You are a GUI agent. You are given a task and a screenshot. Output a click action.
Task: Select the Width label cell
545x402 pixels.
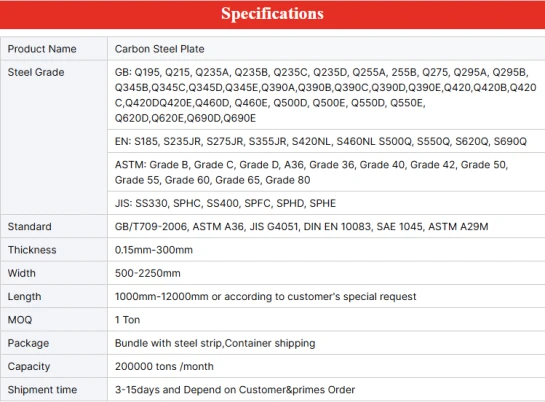click(x=54, y=273)
